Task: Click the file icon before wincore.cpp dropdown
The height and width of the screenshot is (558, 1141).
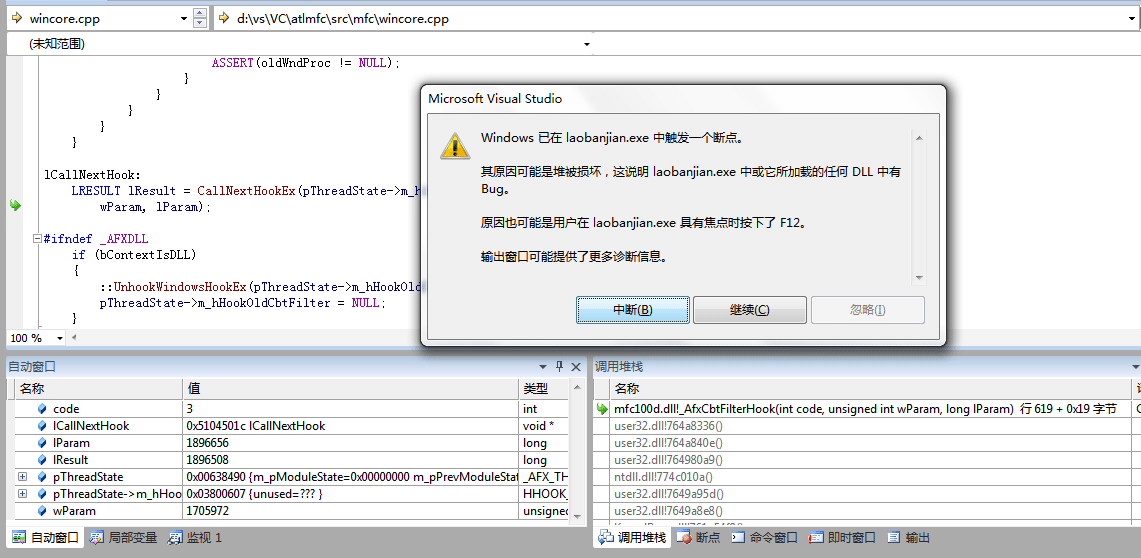Action: click(x=17, y=19)
